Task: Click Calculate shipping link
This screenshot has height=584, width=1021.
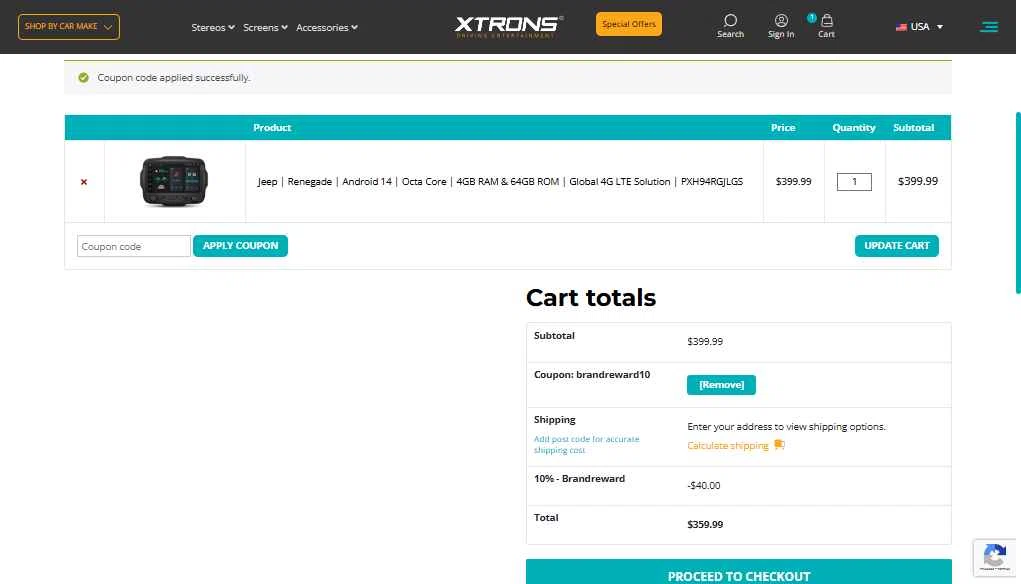Action: point(728,445)
